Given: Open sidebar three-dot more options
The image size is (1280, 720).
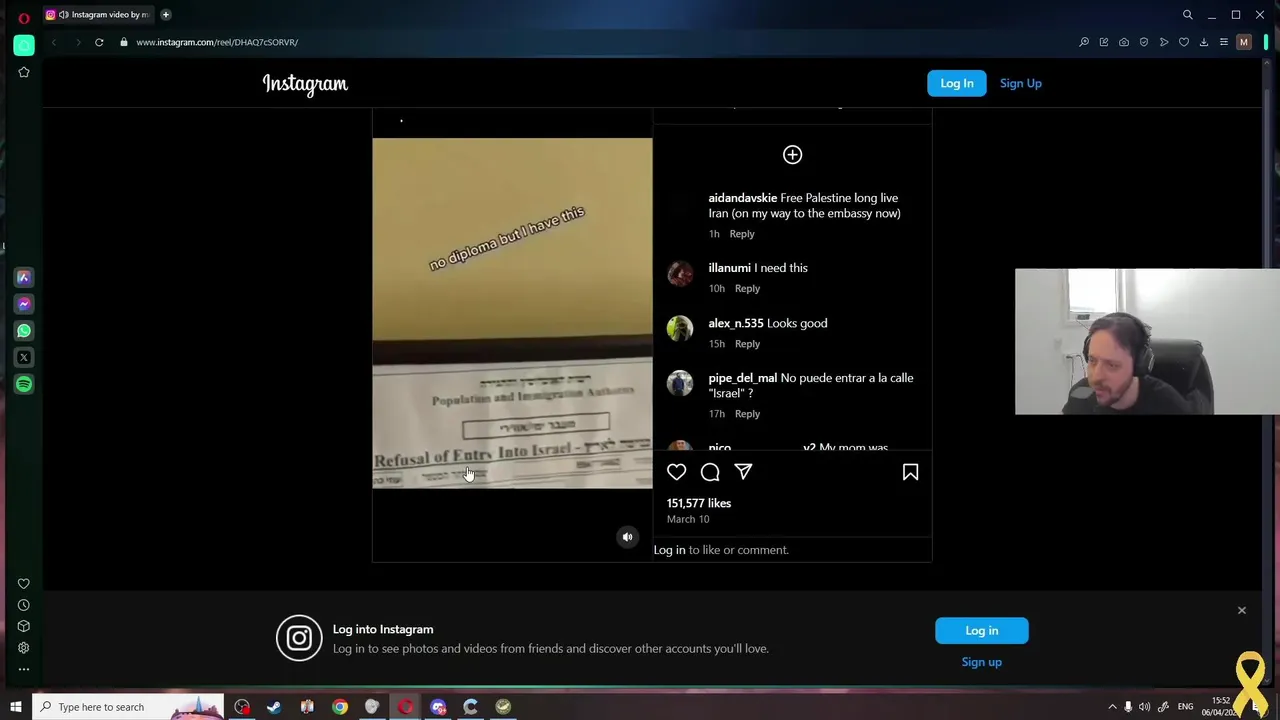Looking at the screenshot, I should tap(24, 669).
